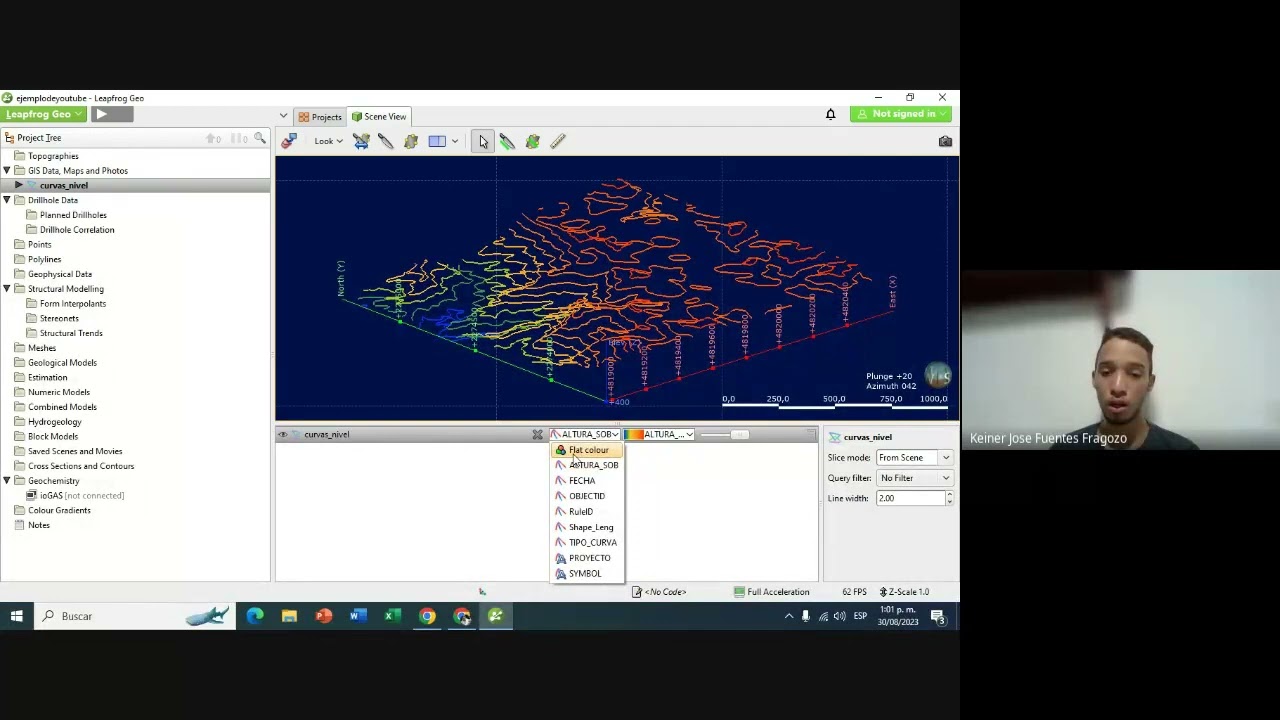
Task: Toggle visibility eye of curvas_nivel layer
Action: (x=283, y=434)
